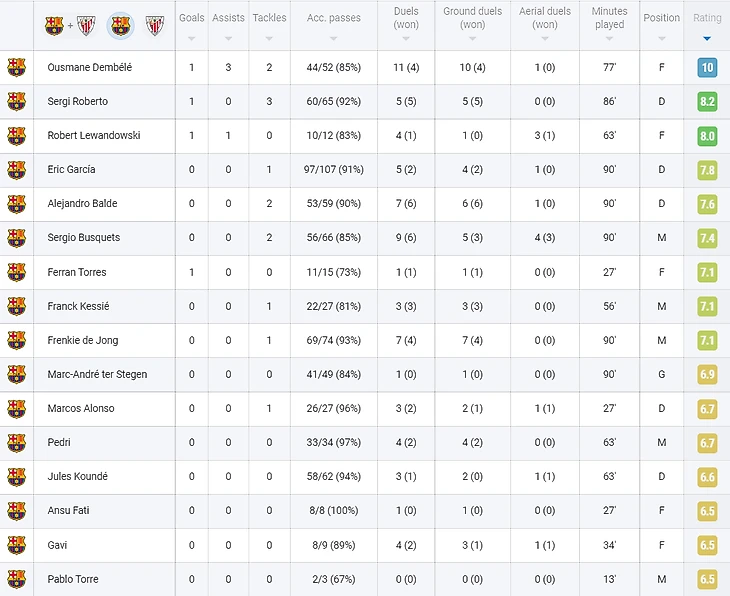Click the sort arrow under Goals

pyautogui.click(x=191, y=39)
